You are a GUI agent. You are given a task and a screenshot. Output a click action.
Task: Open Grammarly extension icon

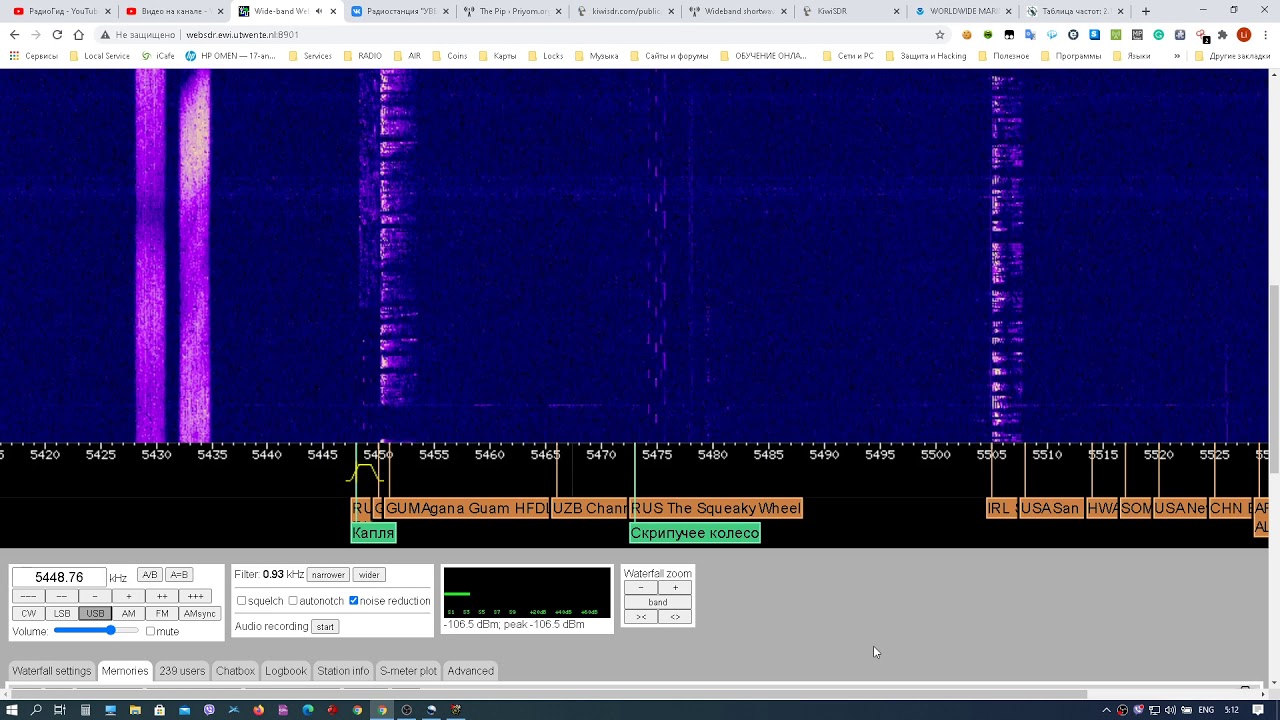(x=1158, y=34)
